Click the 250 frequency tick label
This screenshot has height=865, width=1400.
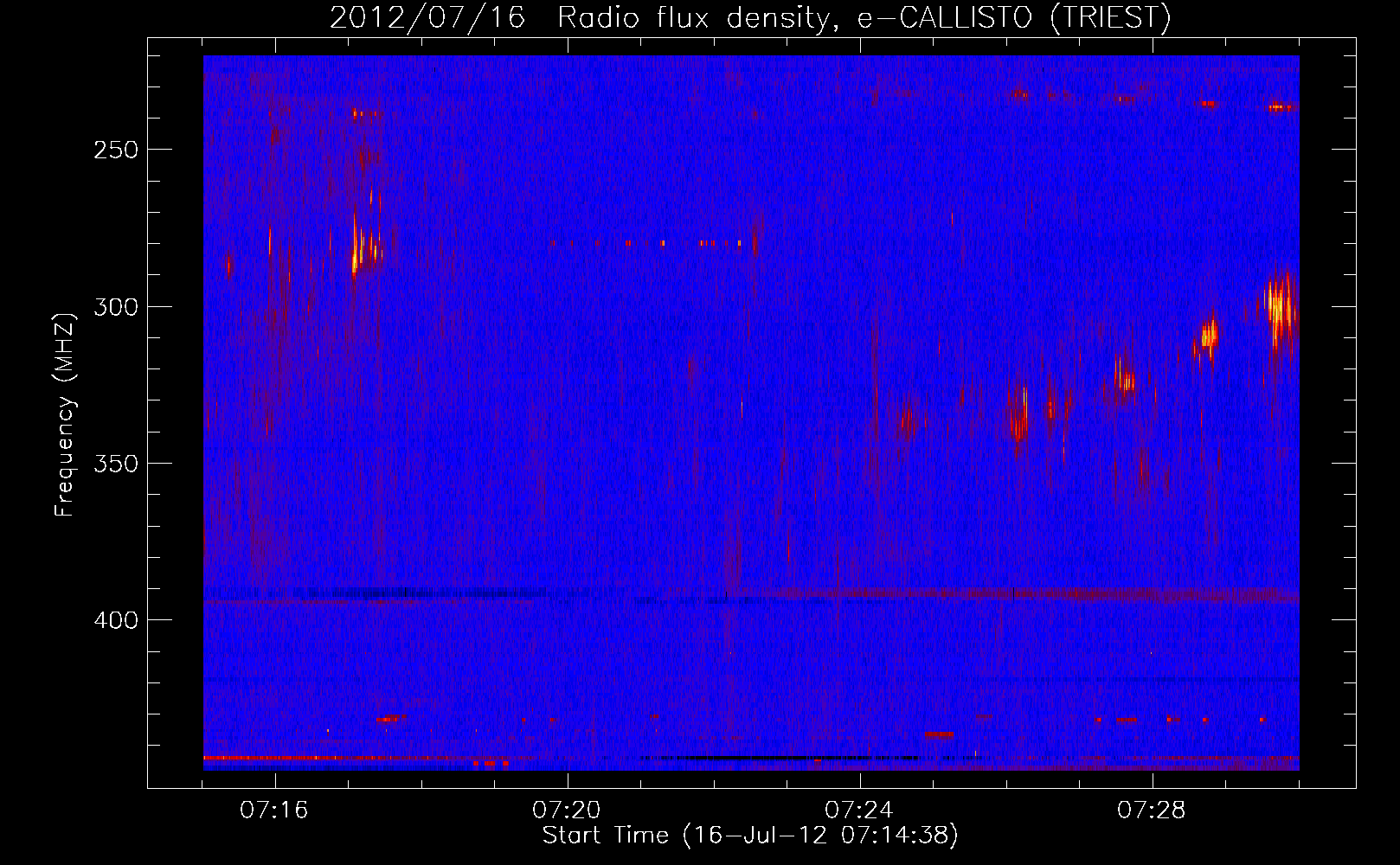pos(115,150)
